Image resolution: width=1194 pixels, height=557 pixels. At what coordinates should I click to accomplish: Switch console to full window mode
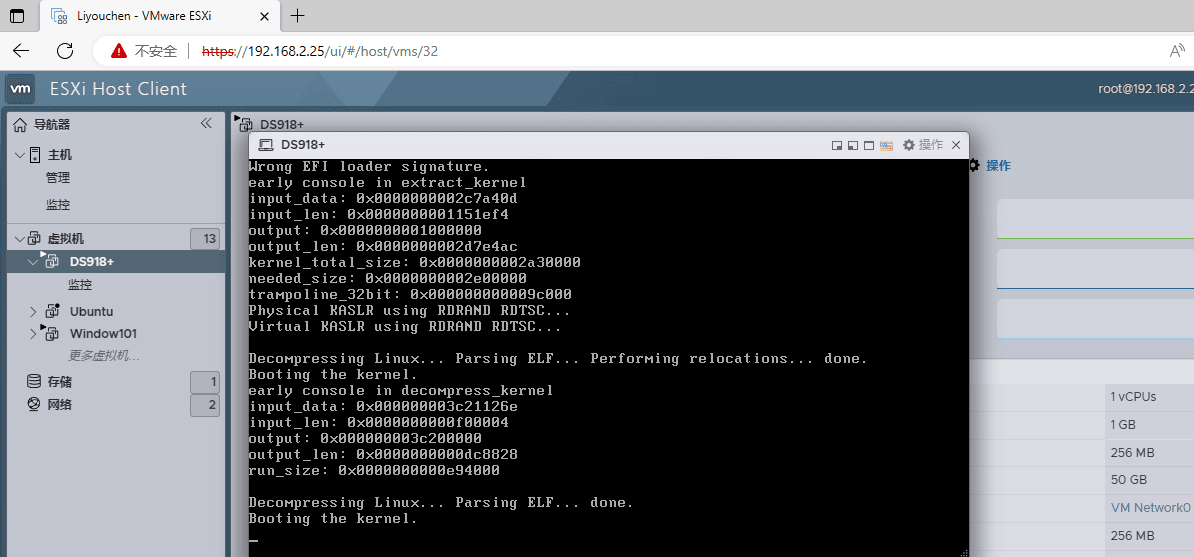coord(869,145)
